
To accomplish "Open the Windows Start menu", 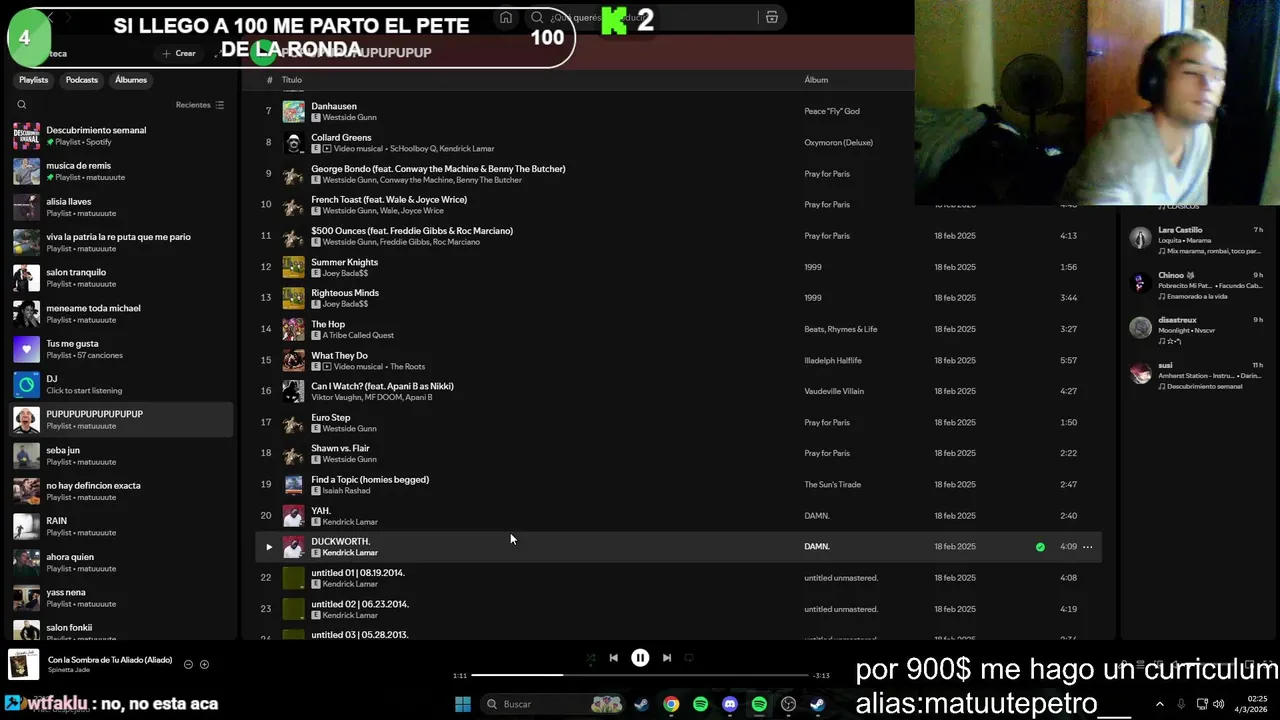I will click(463, 704).
